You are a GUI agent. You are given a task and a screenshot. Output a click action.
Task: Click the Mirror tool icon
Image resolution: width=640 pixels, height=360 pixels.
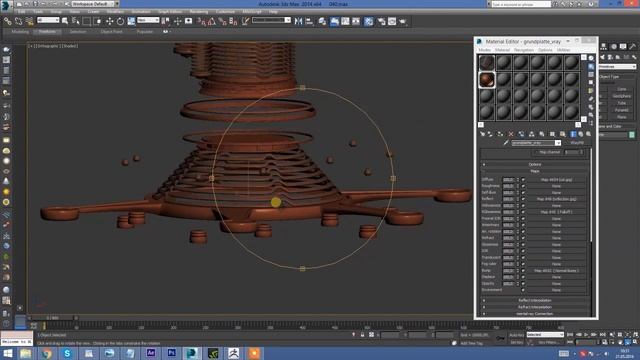pos(298,21)
